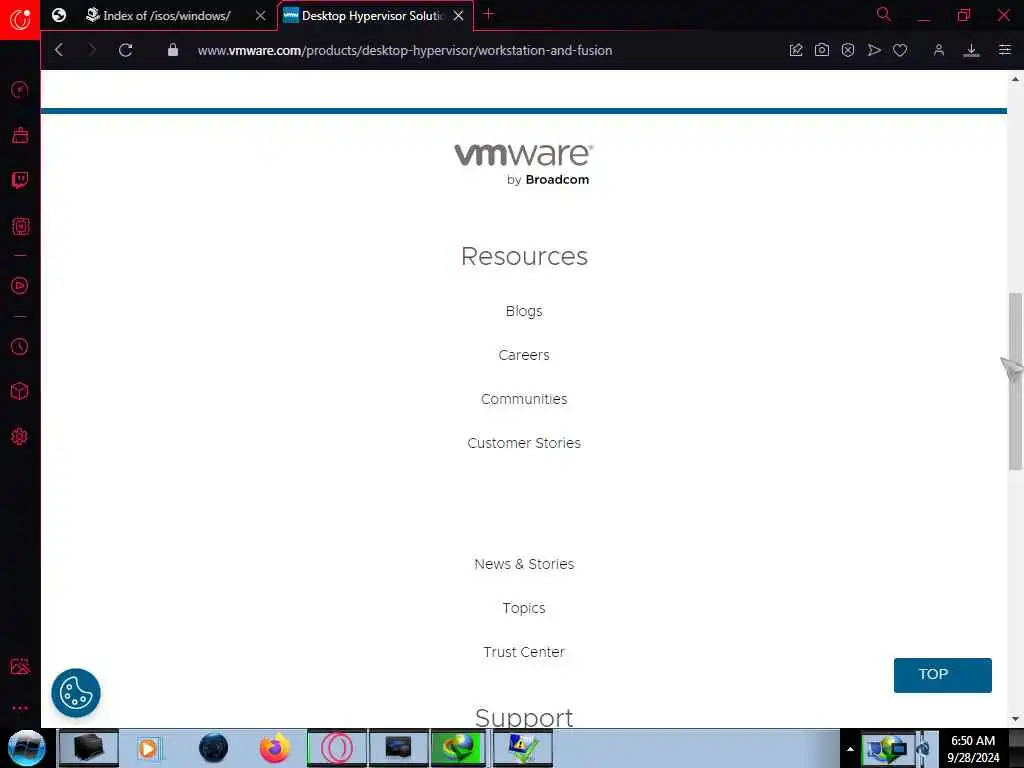Image resolution: width=1024 pixels, height=768 pixels.
Task: Open the Careers link
Action: [x=524, y=355]
